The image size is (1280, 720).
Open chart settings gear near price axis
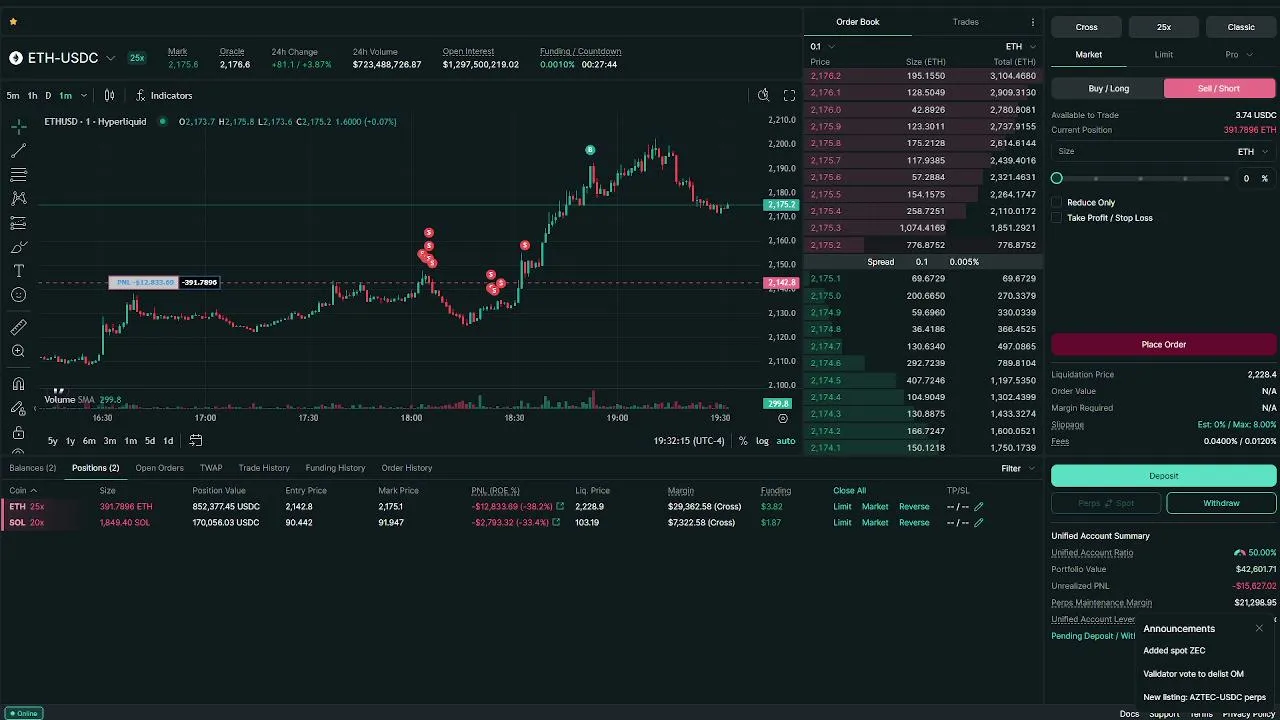click(783, 418)
